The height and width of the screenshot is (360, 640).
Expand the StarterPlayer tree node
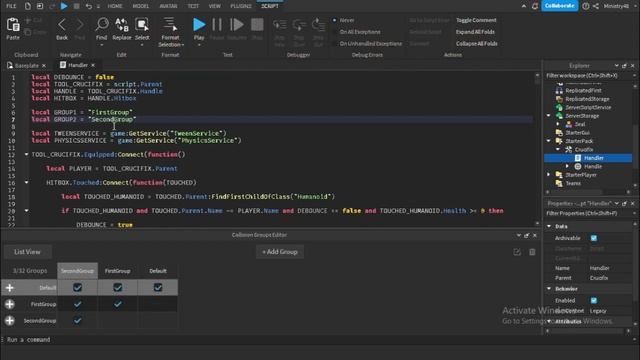(x=549, y=175)
